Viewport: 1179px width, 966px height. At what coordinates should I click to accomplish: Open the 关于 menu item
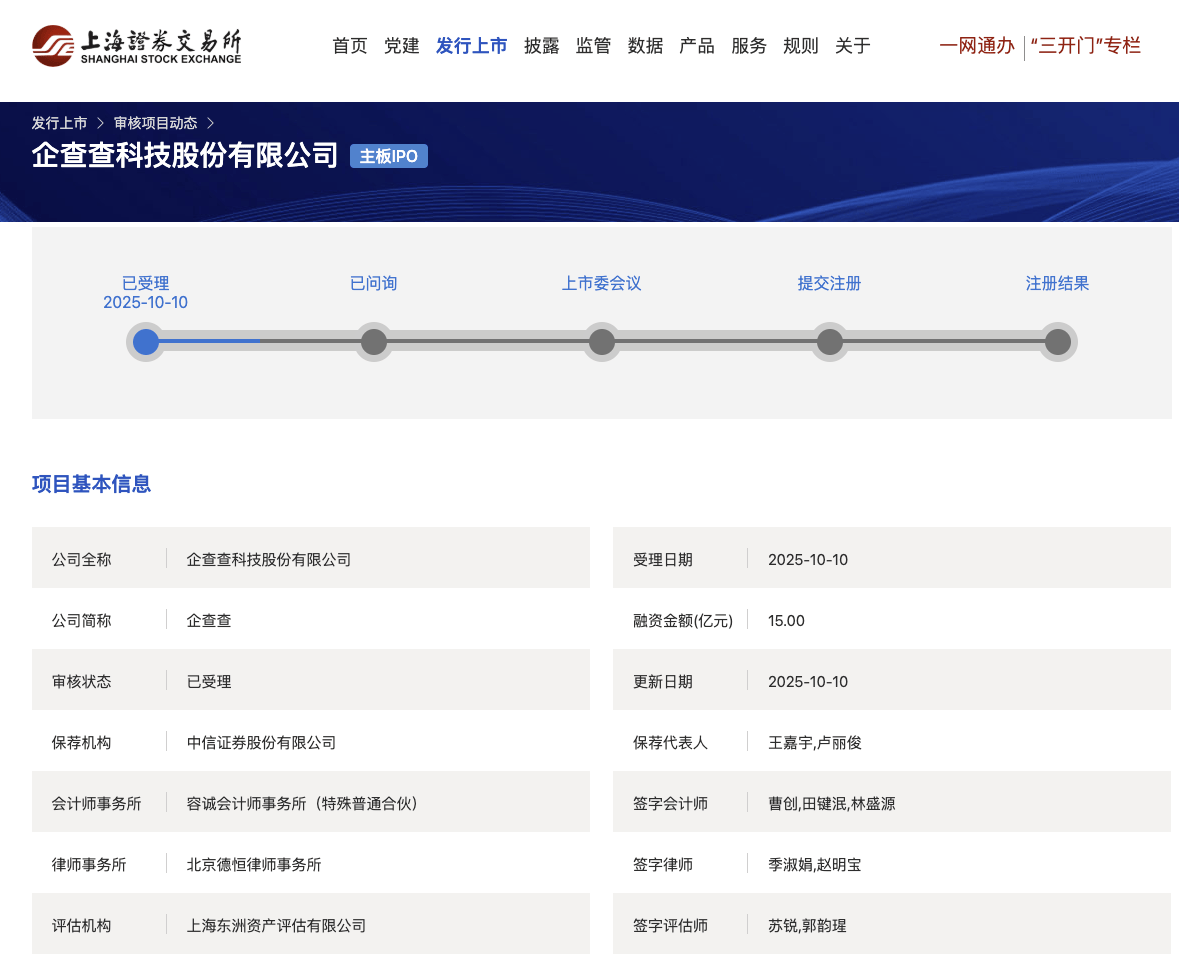(853, 46)
